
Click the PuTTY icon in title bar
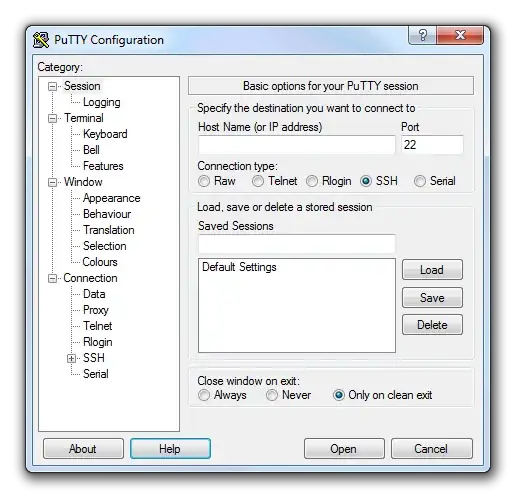point(41,40)
